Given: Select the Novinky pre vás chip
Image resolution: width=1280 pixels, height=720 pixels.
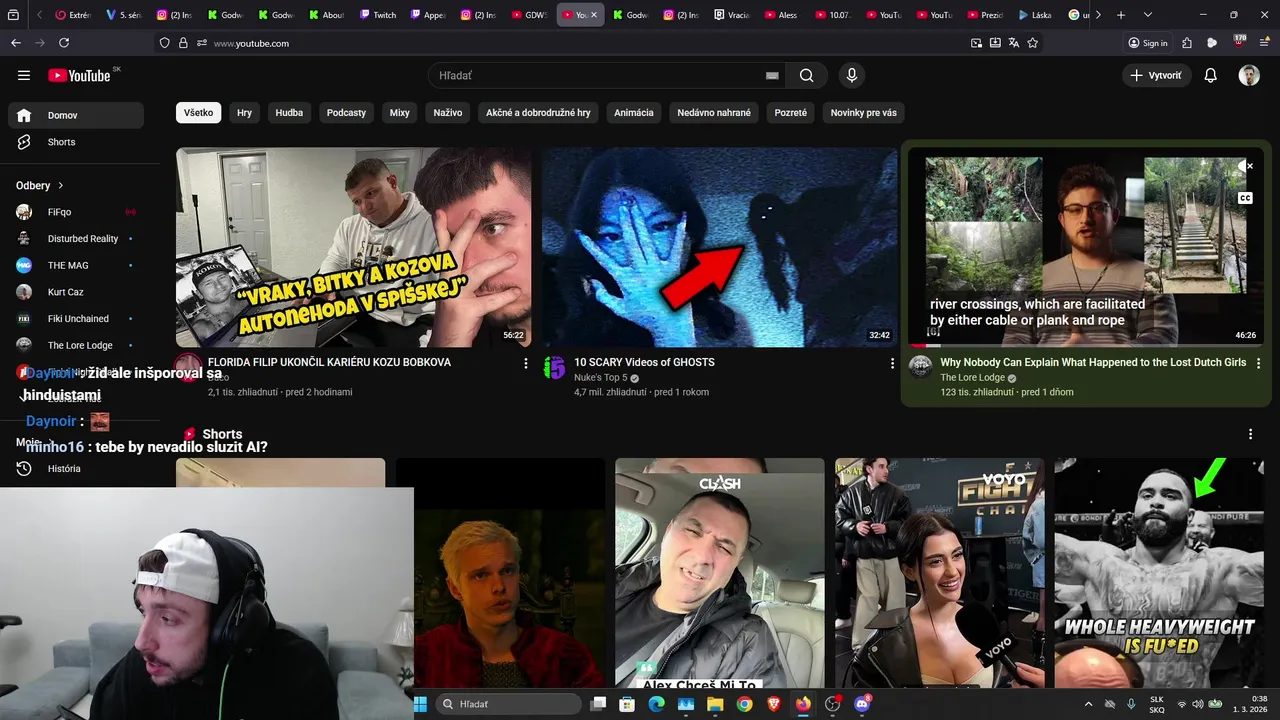Looking at the screenshot, I should [863, 113].
